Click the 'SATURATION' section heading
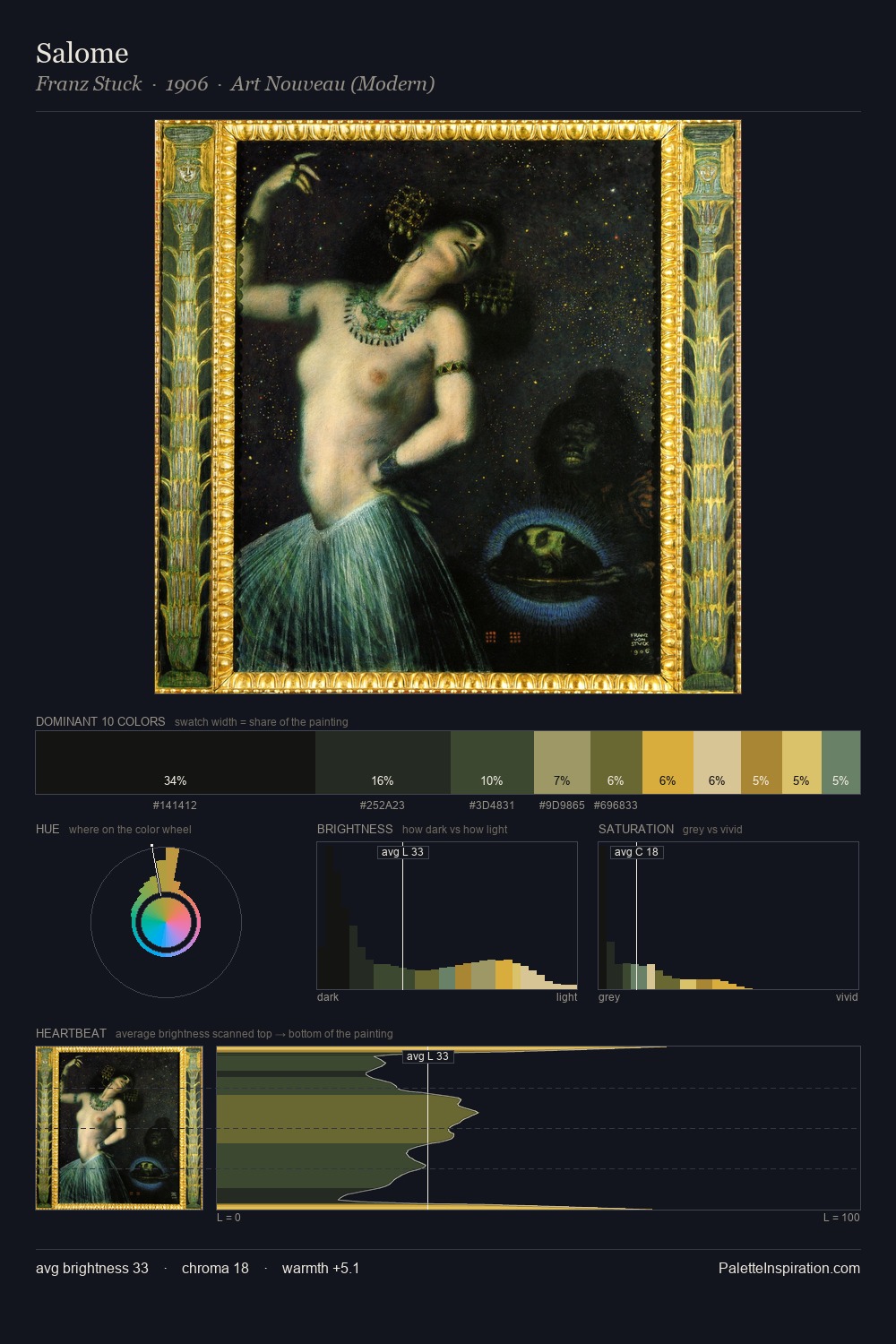Viewport: 896px width, 1344px height. (x=636, y=829)
